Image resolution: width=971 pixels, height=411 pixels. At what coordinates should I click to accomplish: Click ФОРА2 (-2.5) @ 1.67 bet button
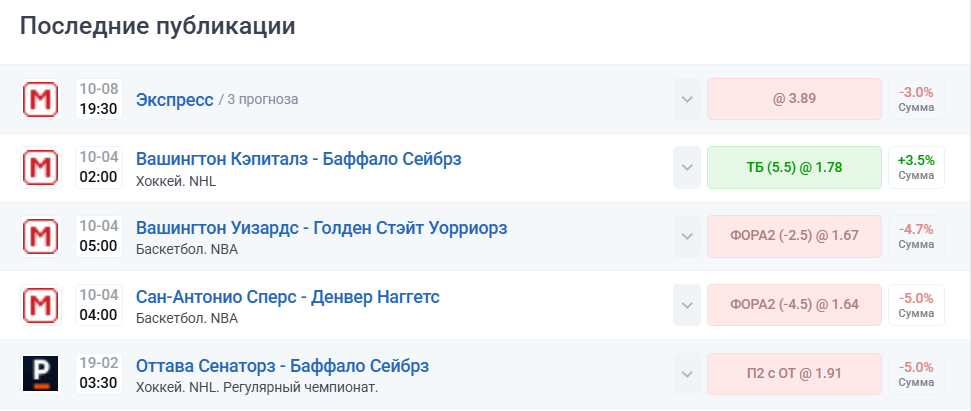[x=794, y=237]
